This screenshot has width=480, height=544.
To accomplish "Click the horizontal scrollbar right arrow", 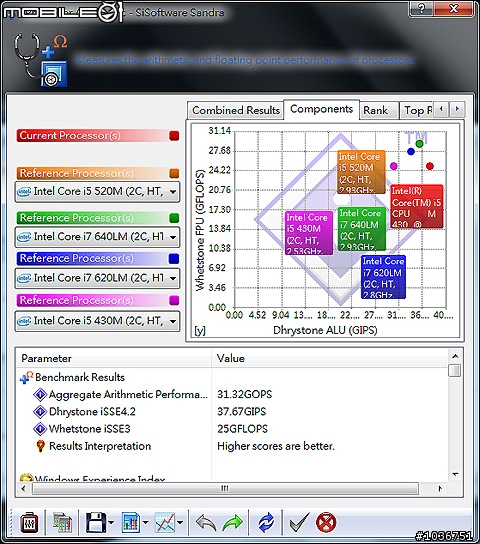I will (440, 488).
